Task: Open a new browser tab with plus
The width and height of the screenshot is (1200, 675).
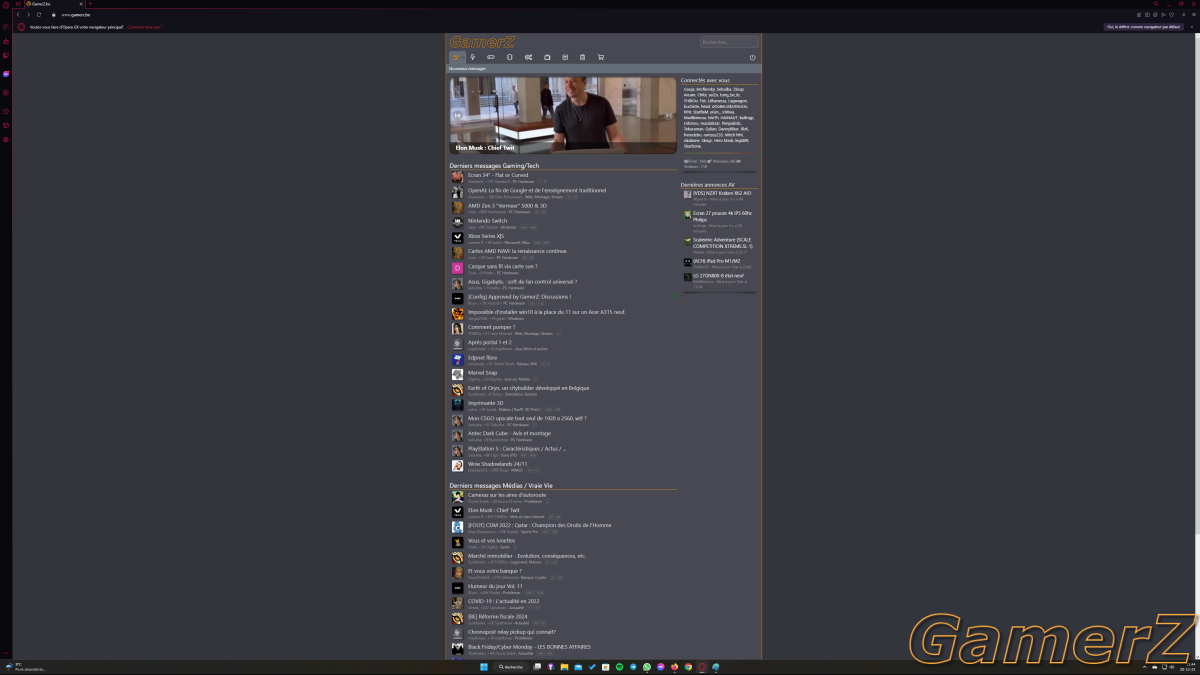Action: pyautogui.click(x=90, y=4)
